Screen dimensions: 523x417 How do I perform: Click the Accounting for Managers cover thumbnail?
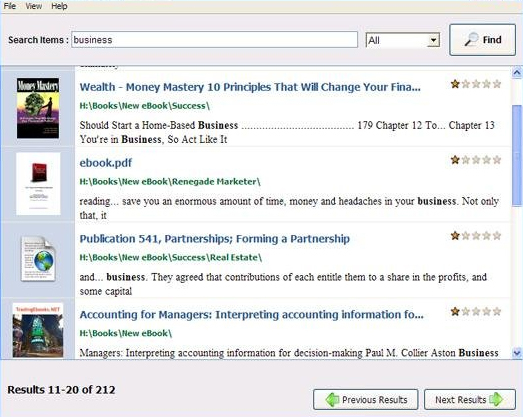coord(38,330)
